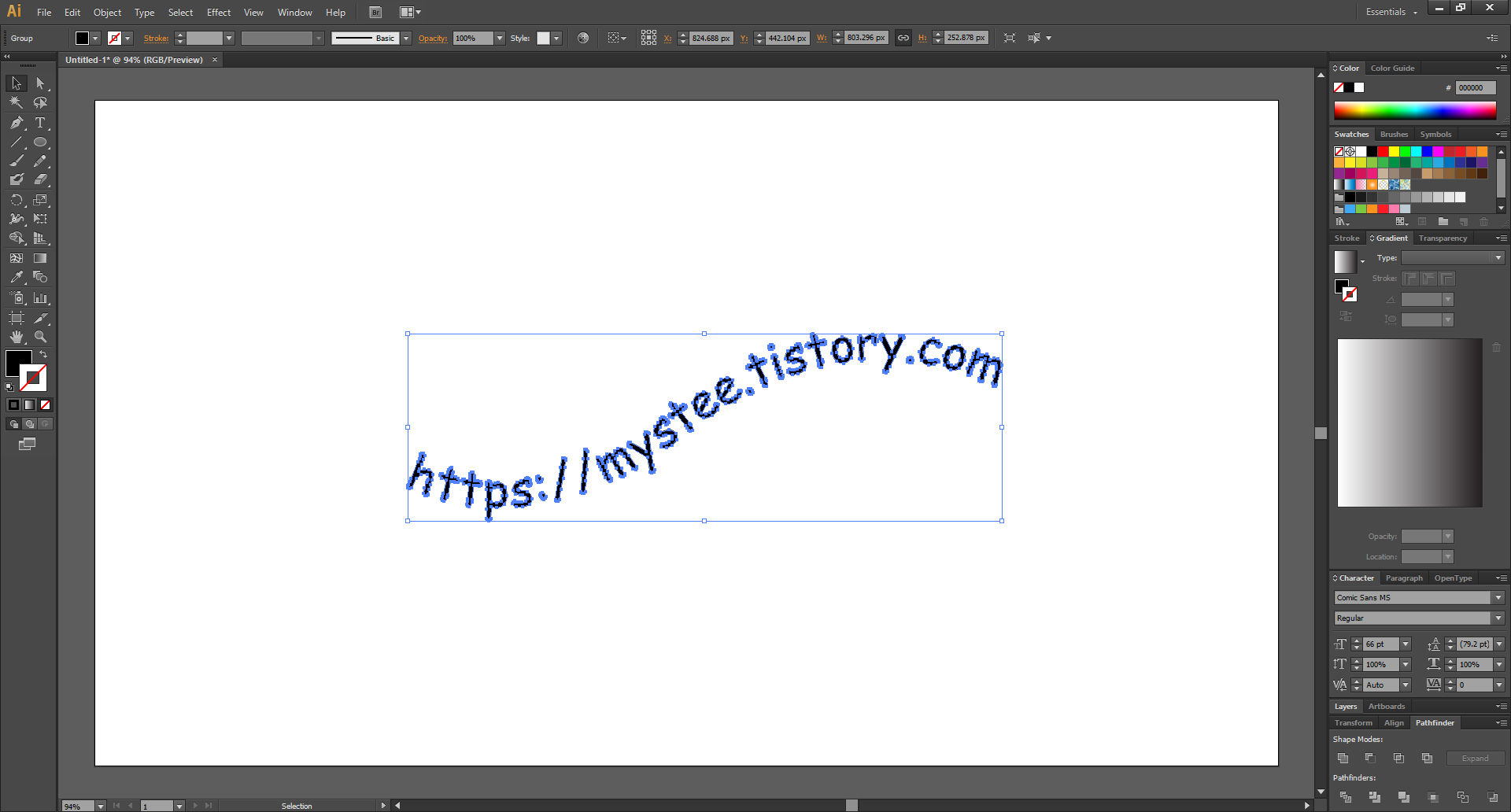Select the Slice tool

point(40,318)
